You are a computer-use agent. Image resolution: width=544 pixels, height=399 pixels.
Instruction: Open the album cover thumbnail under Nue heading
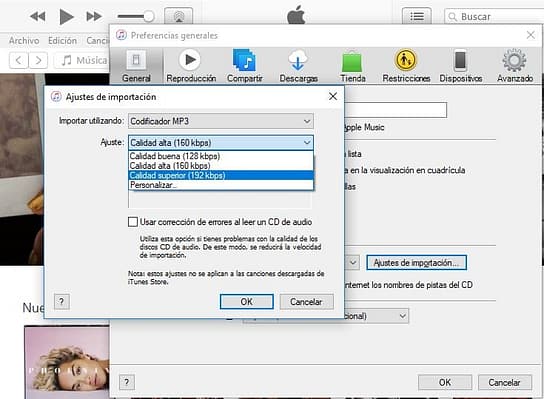[x=67, y=362]
